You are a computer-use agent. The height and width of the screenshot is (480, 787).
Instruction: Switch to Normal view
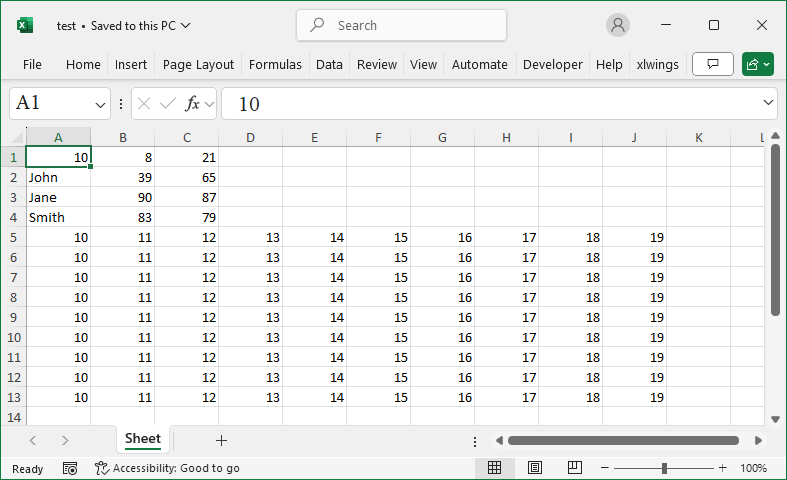494,468
